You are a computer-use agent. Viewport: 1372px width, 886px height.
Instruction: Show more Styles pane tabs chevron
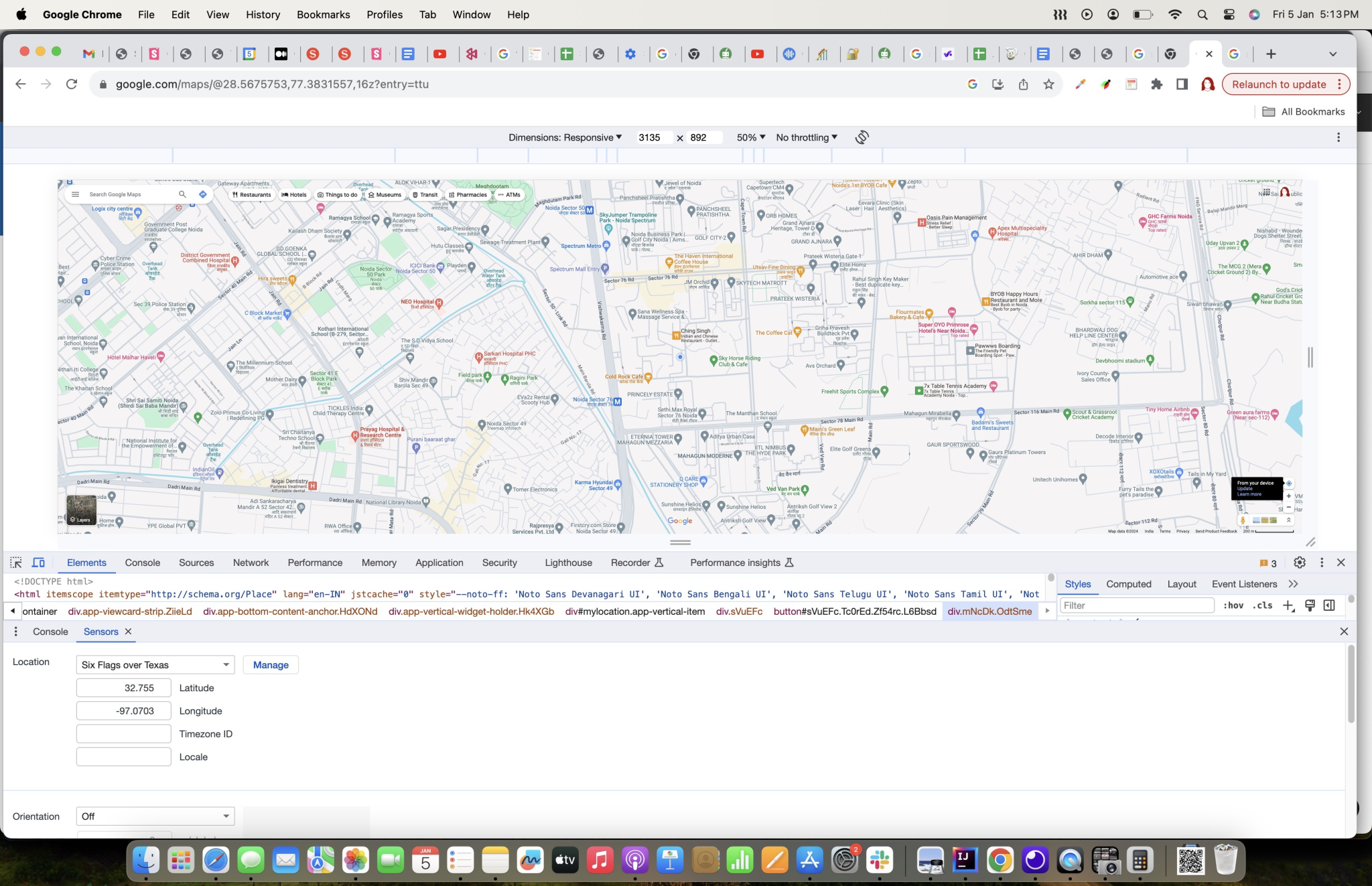tap(1293, 584)
